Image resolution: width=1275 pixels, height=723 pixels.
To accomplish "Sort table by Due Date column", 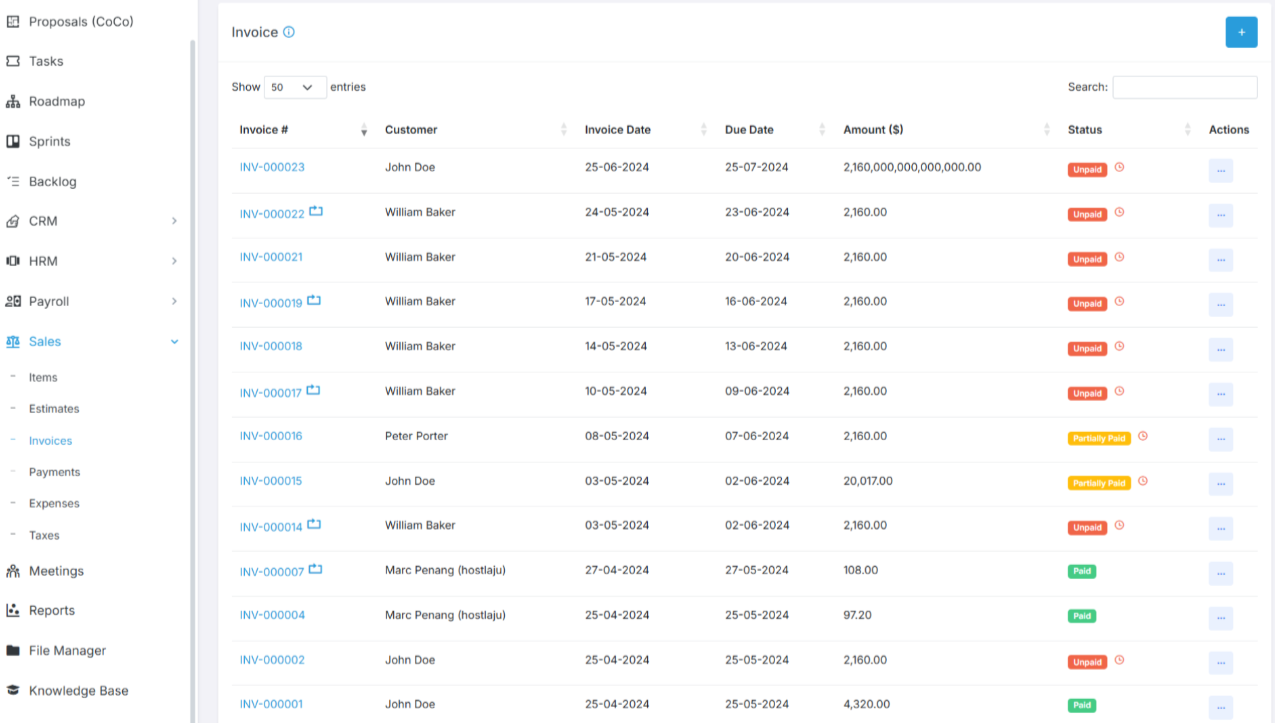I will click(749, 130).
